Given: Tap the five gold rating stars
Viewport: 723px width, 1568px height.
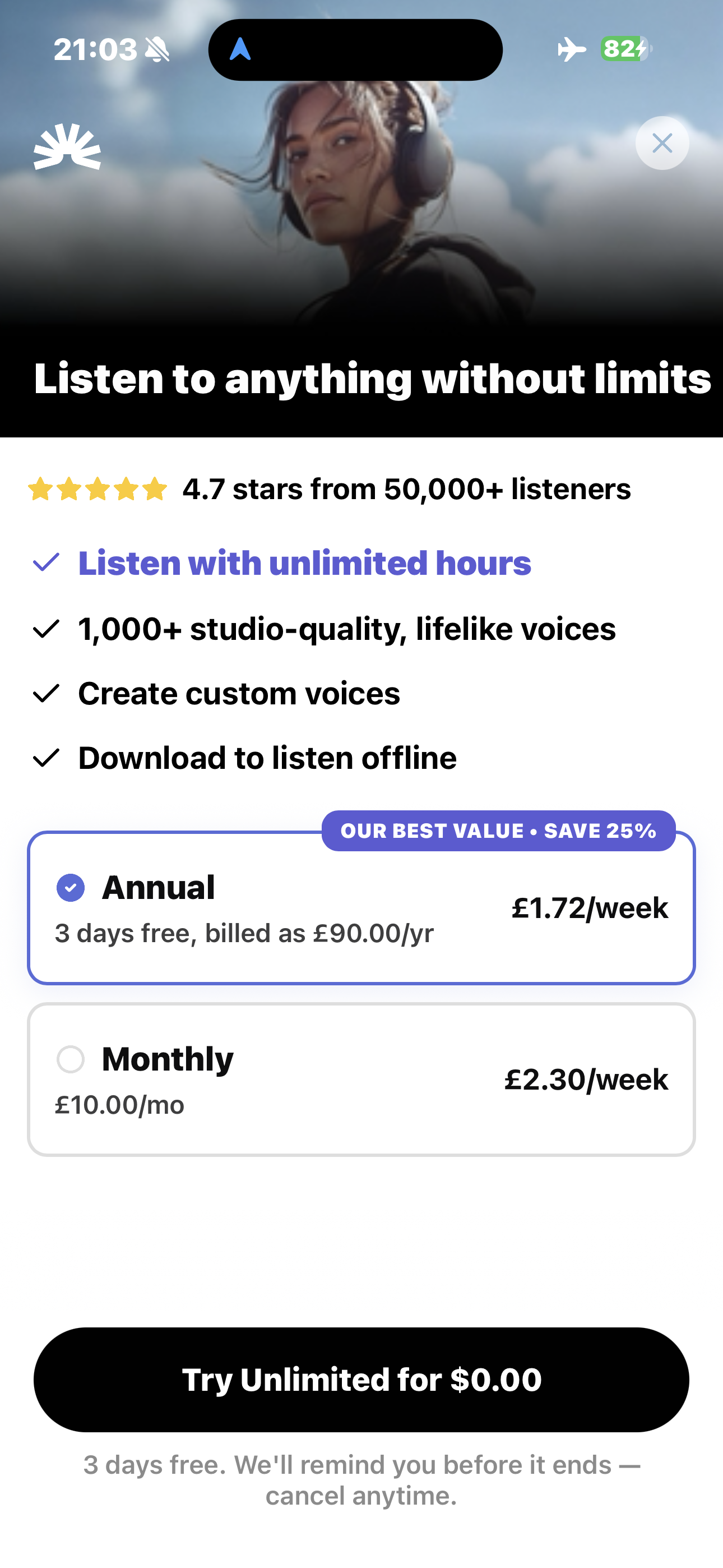Looking at the screenshot, I should [98, 490].
